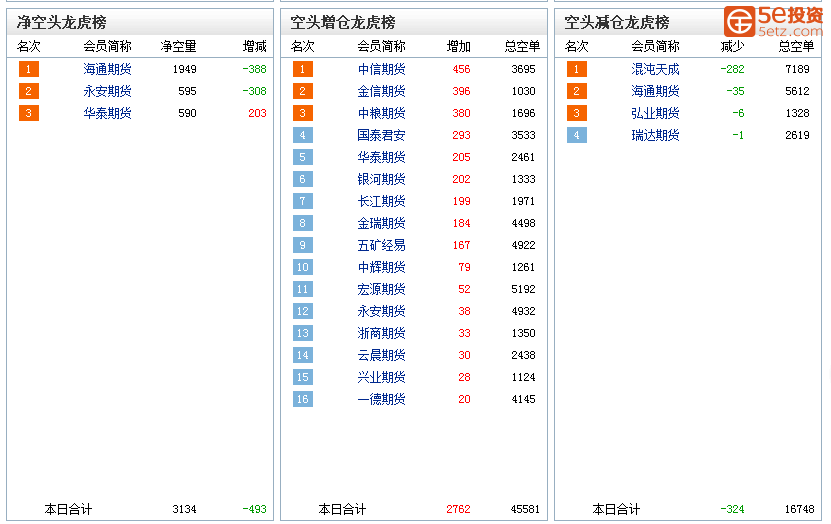Click value 4922 for 五矿经易
Screen dimensions: 831x524
523,245
